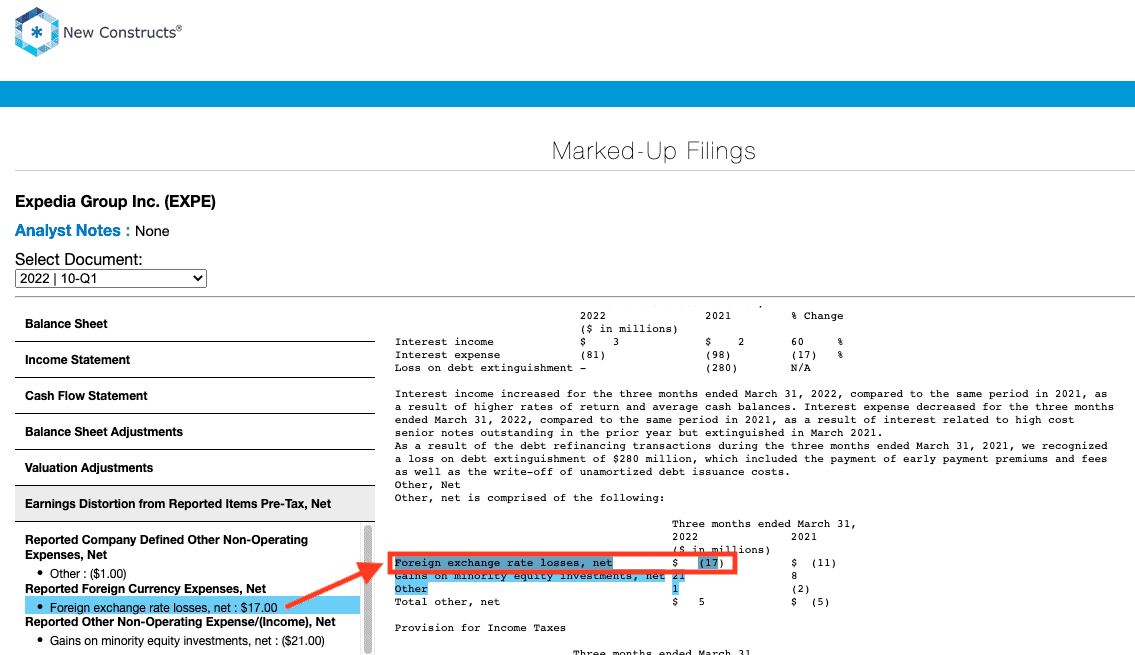The image size is (1135, 655).
Task: Click the New Constructs brand name text
Action: 122,32
